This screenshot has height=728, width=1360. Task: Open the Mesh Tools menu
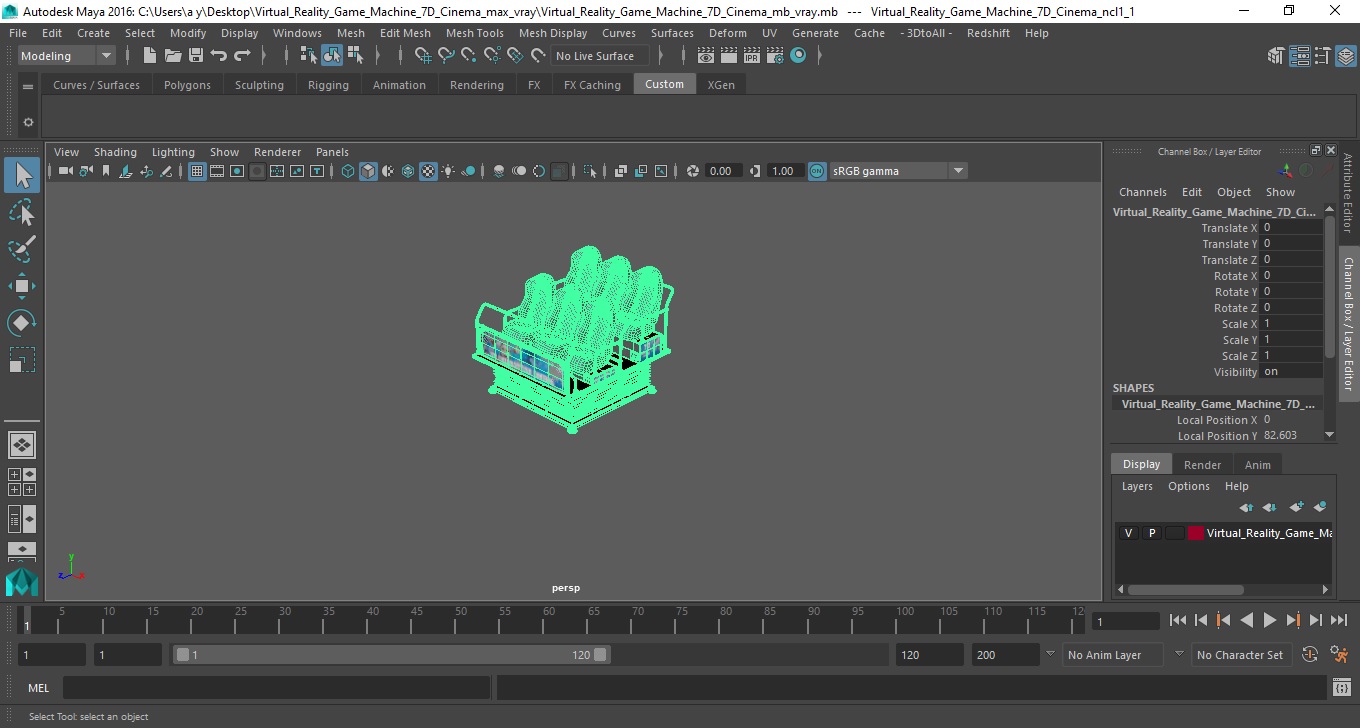474,33
